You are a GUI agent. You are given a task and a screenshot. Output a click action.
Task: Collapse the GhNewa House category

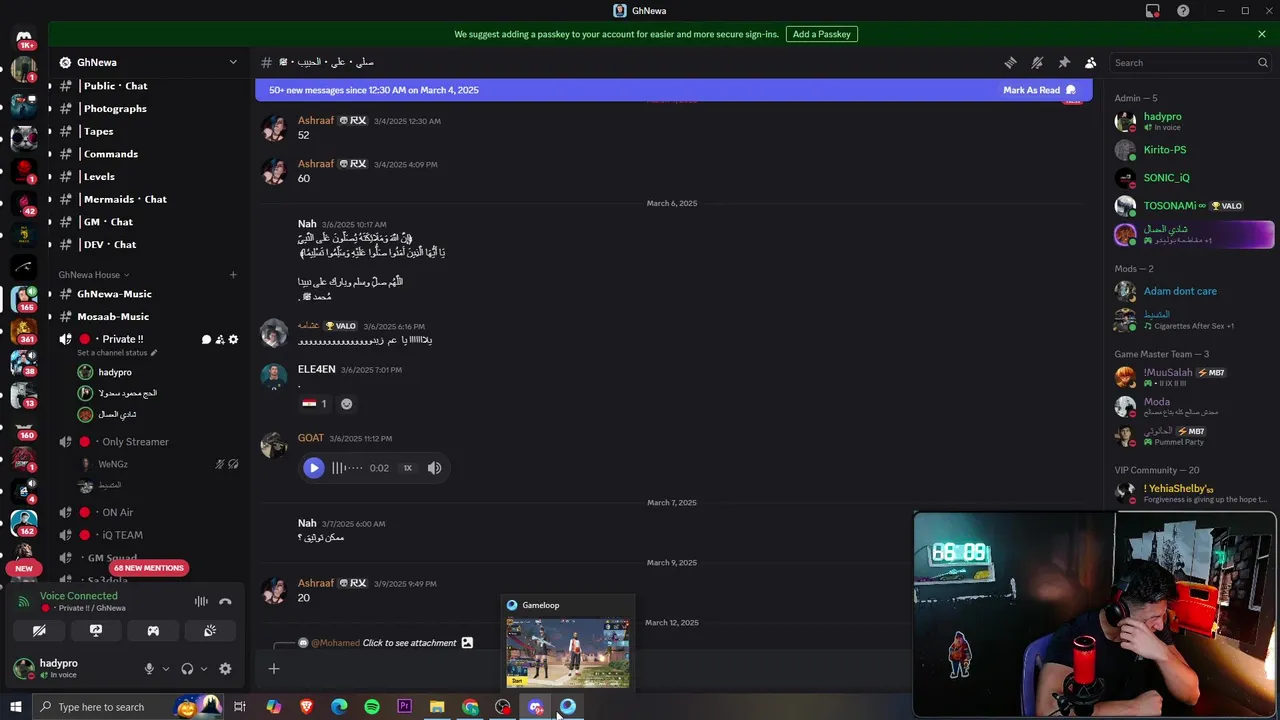93,275
